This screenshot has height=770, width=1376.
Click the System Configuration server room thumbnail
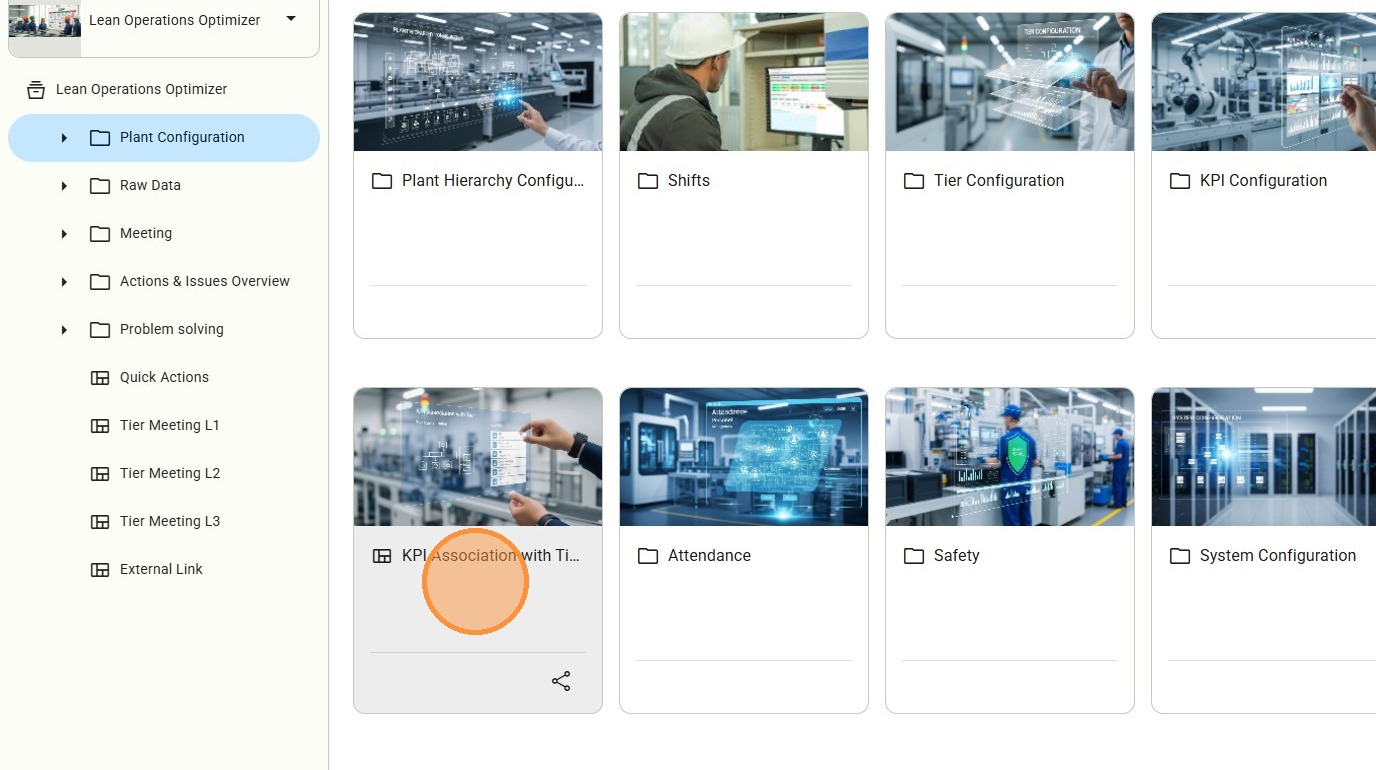pos(1264,457)
